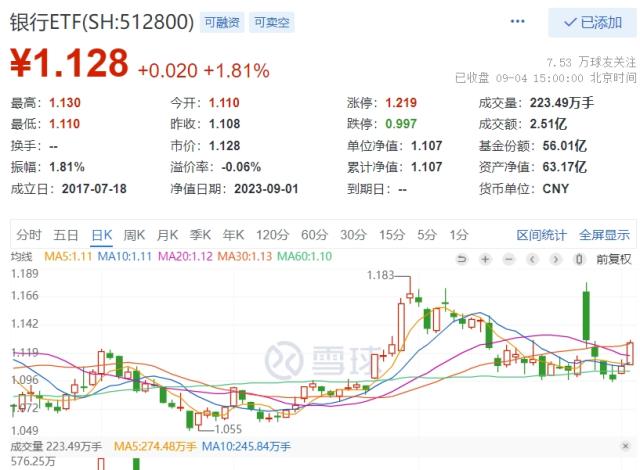640x470 pixels.
Task: Click the candlestick style icon beside 前复权
Action: 580,259
